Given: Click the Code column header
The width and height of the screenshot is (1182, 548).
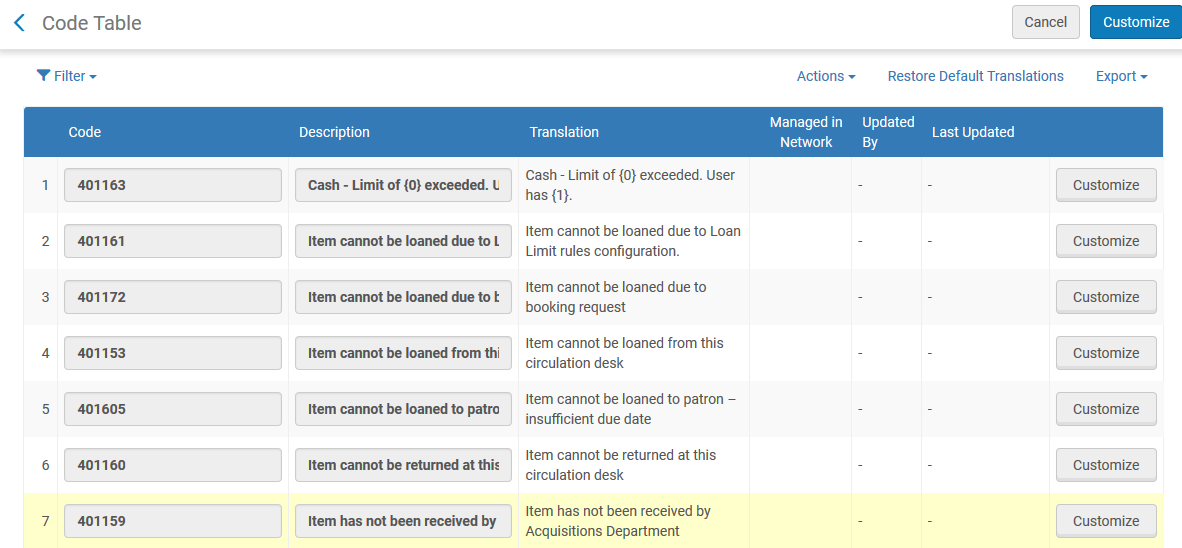Looking at the screenshot, I should click(x=84, y=132).
